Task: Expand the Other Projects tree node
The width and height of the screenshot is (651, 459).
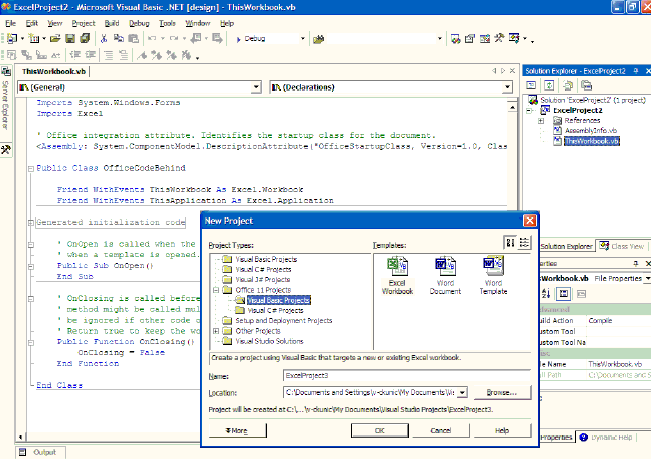Action: (x=216, y=331)
